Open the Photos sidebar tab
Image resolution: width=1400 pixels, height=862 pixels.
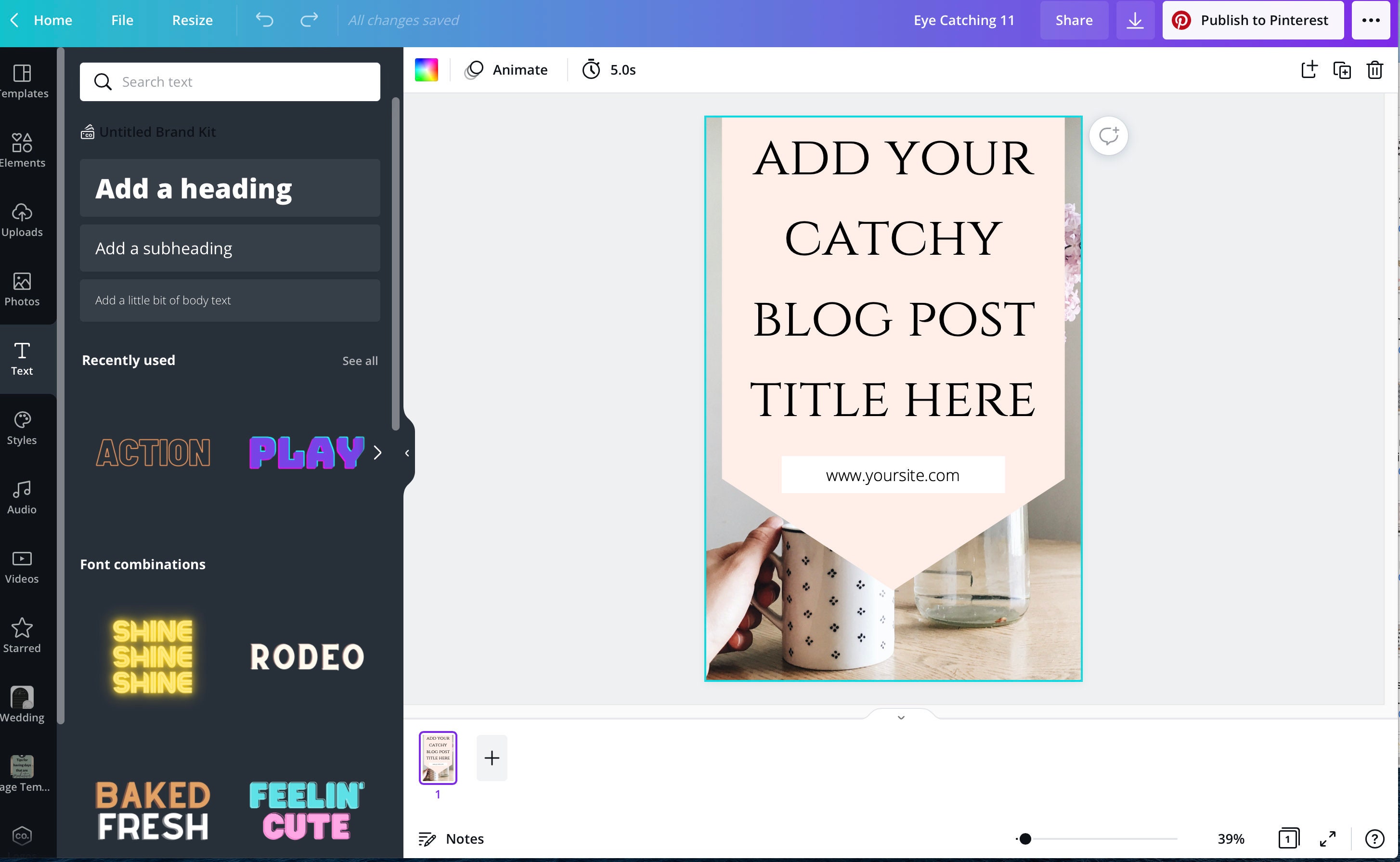click(x=22, y=289)
